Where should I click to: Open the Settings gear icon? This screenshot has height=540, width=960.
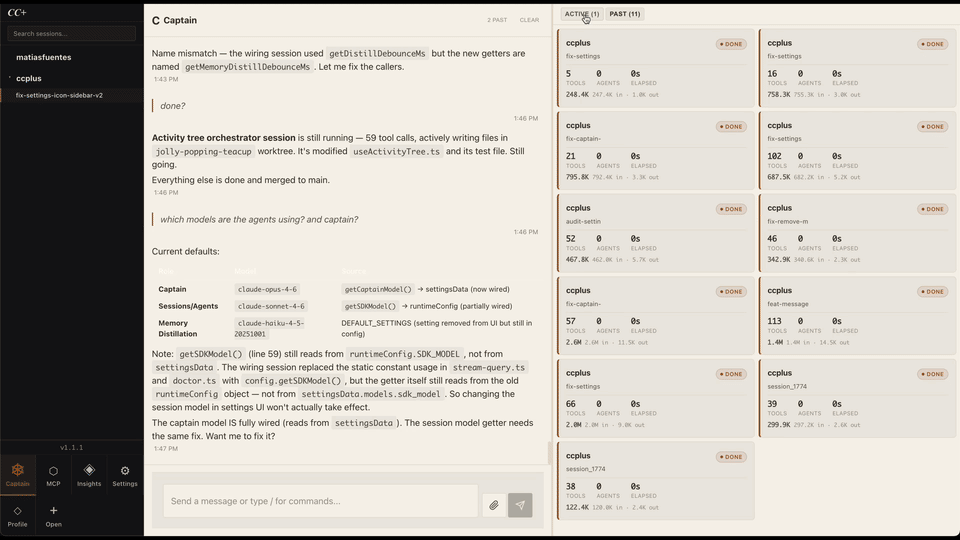click(x=125, y=471)
